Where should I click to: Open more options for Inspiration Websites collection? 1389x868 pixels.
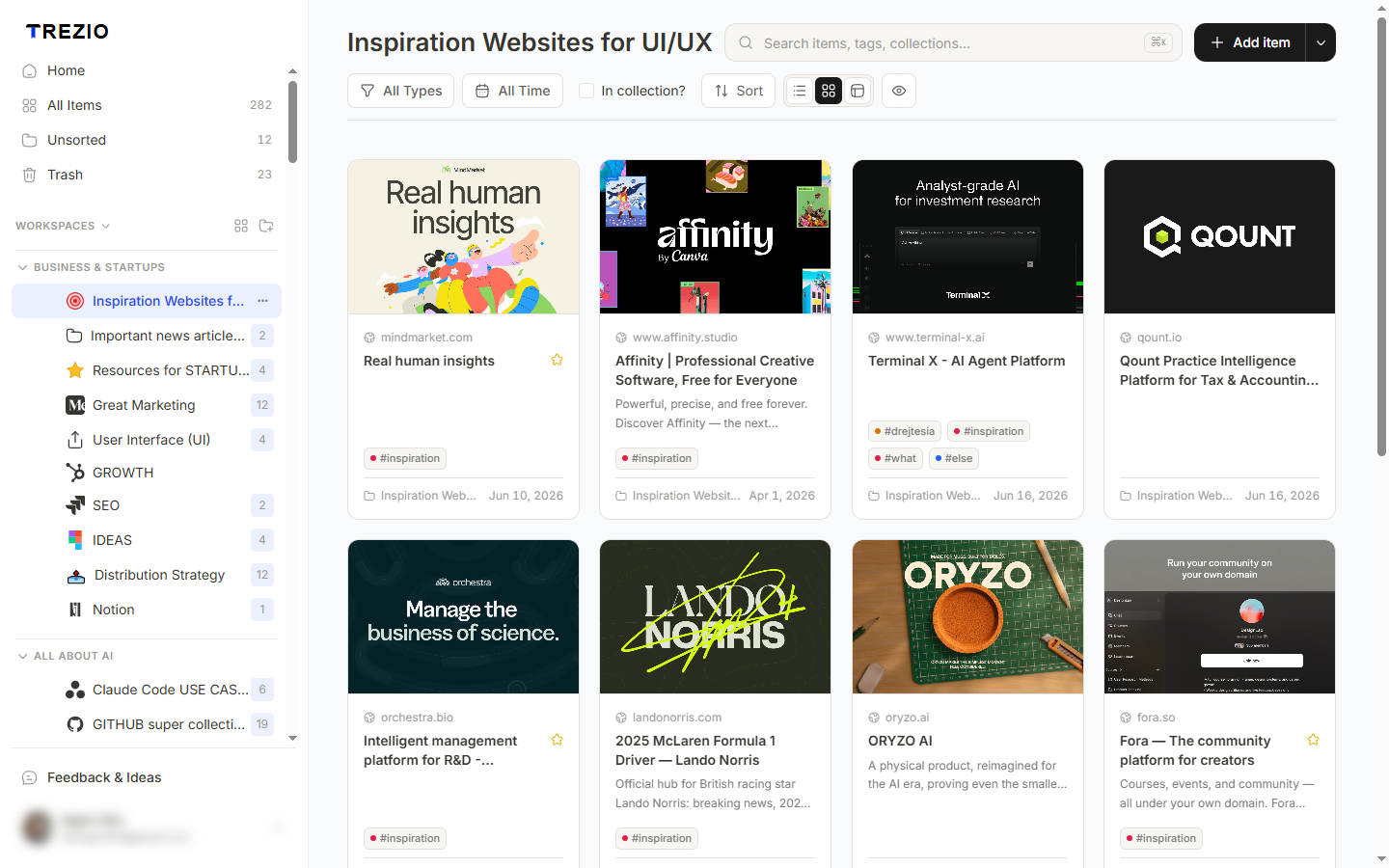(262, 301)
